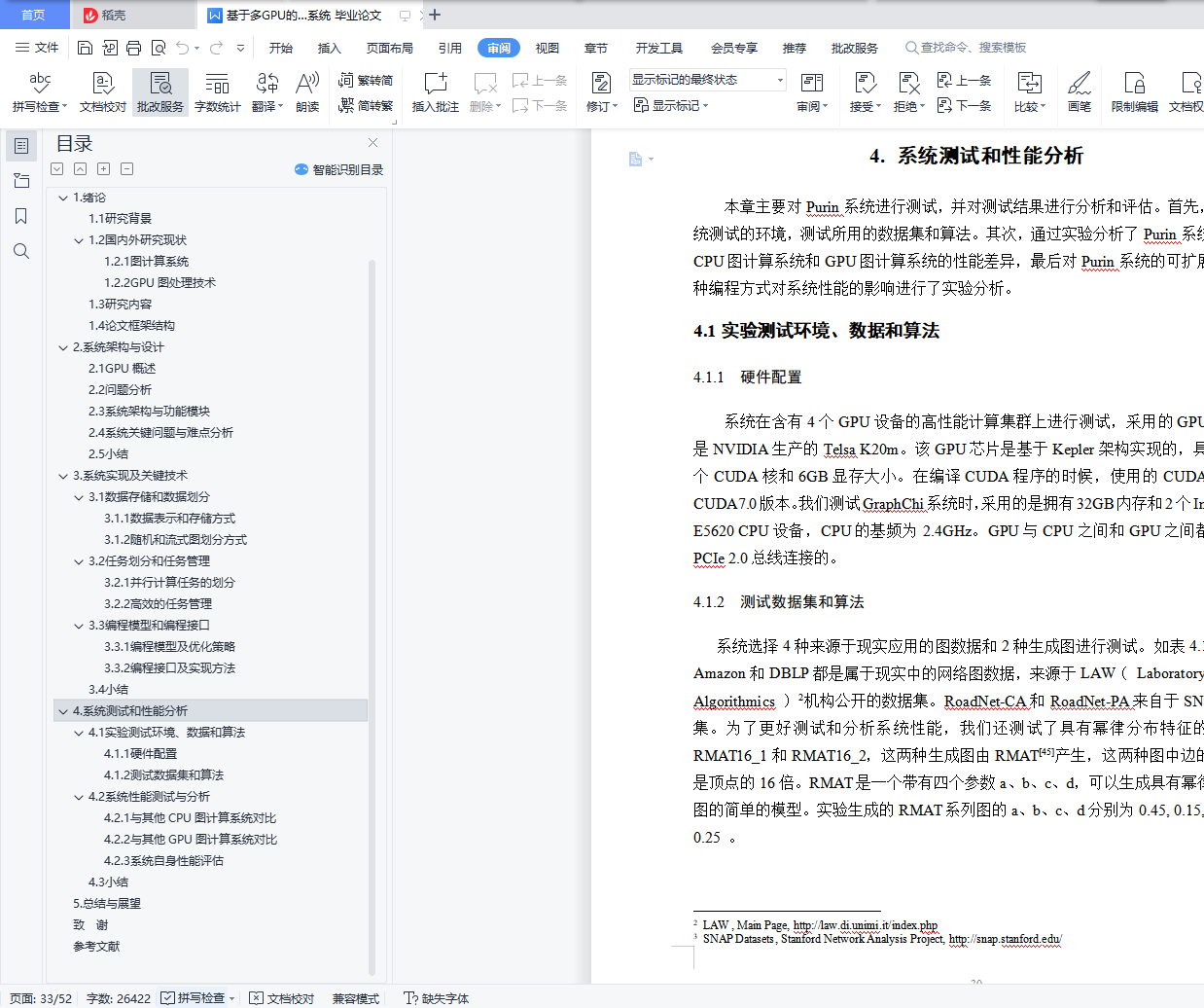Image resolution: width=1204 pixels, height=1008 pixels.
Task: Open the search magnifier sidebar icon
Action: click(21, 251)
